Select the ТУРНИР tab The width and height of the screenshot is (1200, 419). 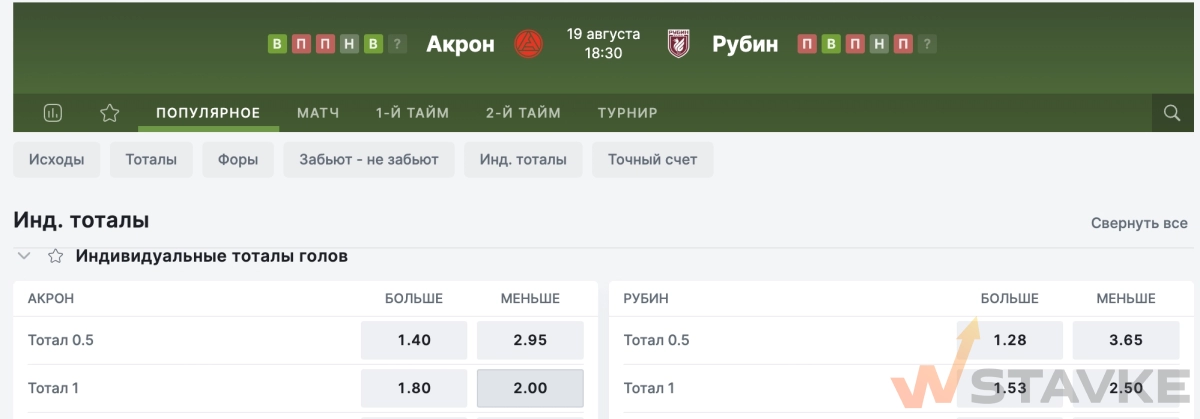pos(627,113)
